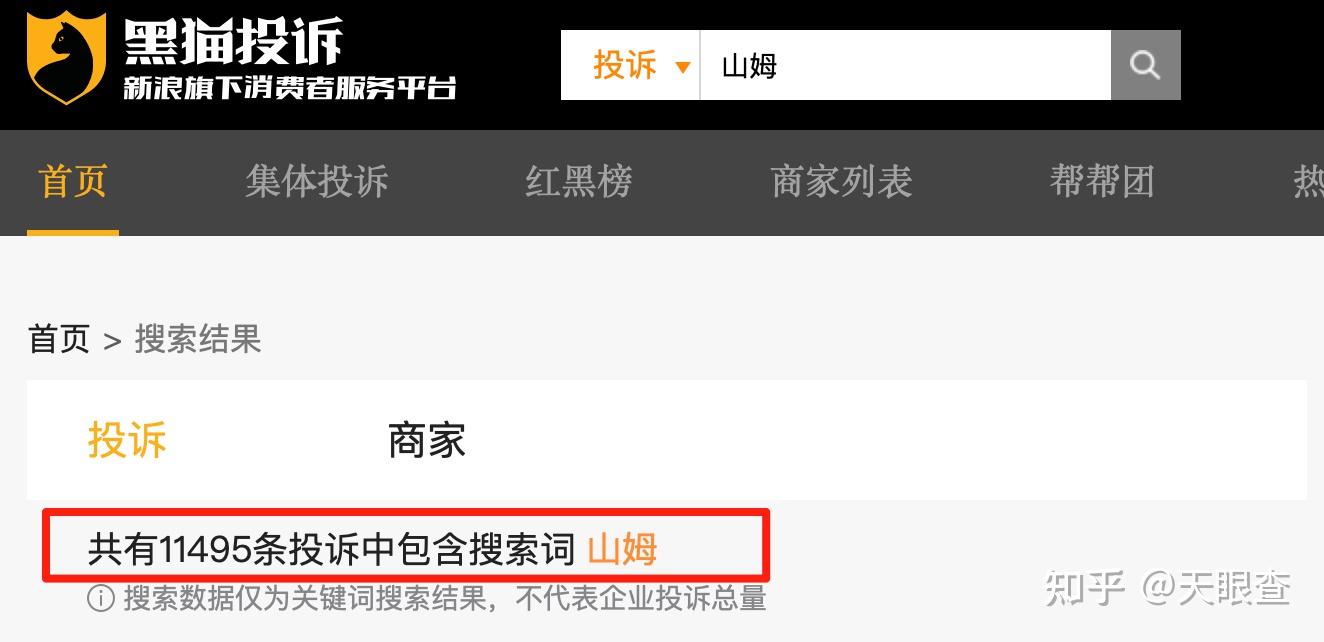Switch to the 商家 results tab
The height and width of the screenshot is (642, 1324).
(x=427, y=440)
